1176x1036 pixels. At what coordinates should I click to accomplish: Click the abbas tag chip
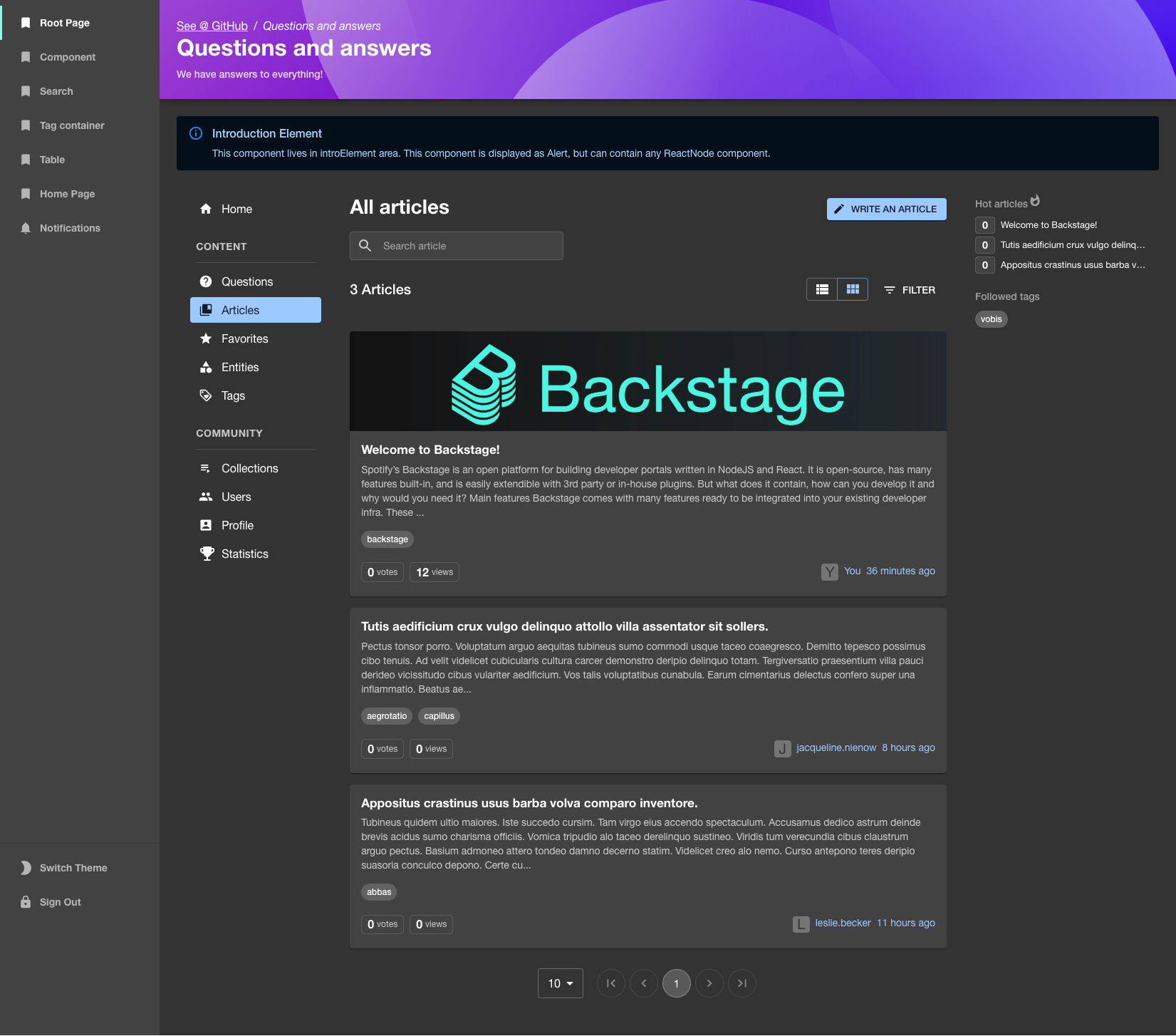click(x=379, y=892)
